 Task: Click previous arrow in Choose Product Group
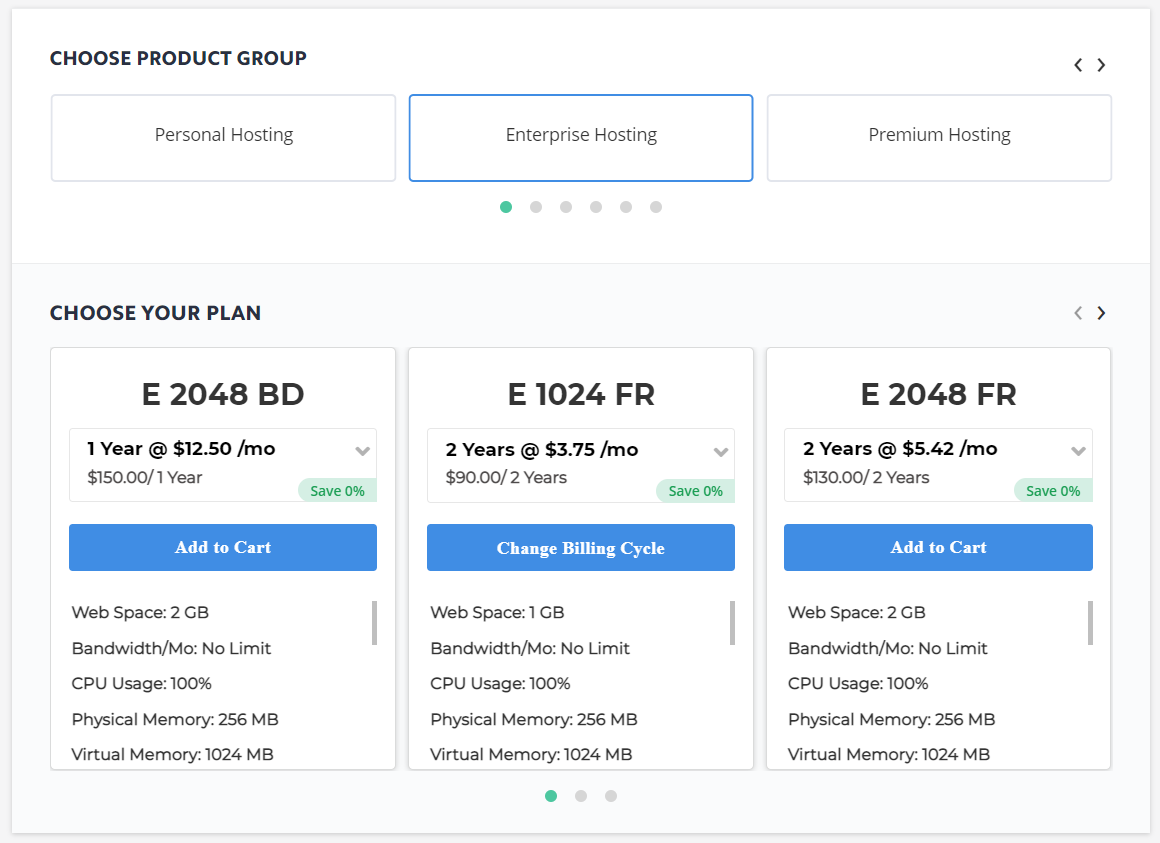tap(1078, 65)
